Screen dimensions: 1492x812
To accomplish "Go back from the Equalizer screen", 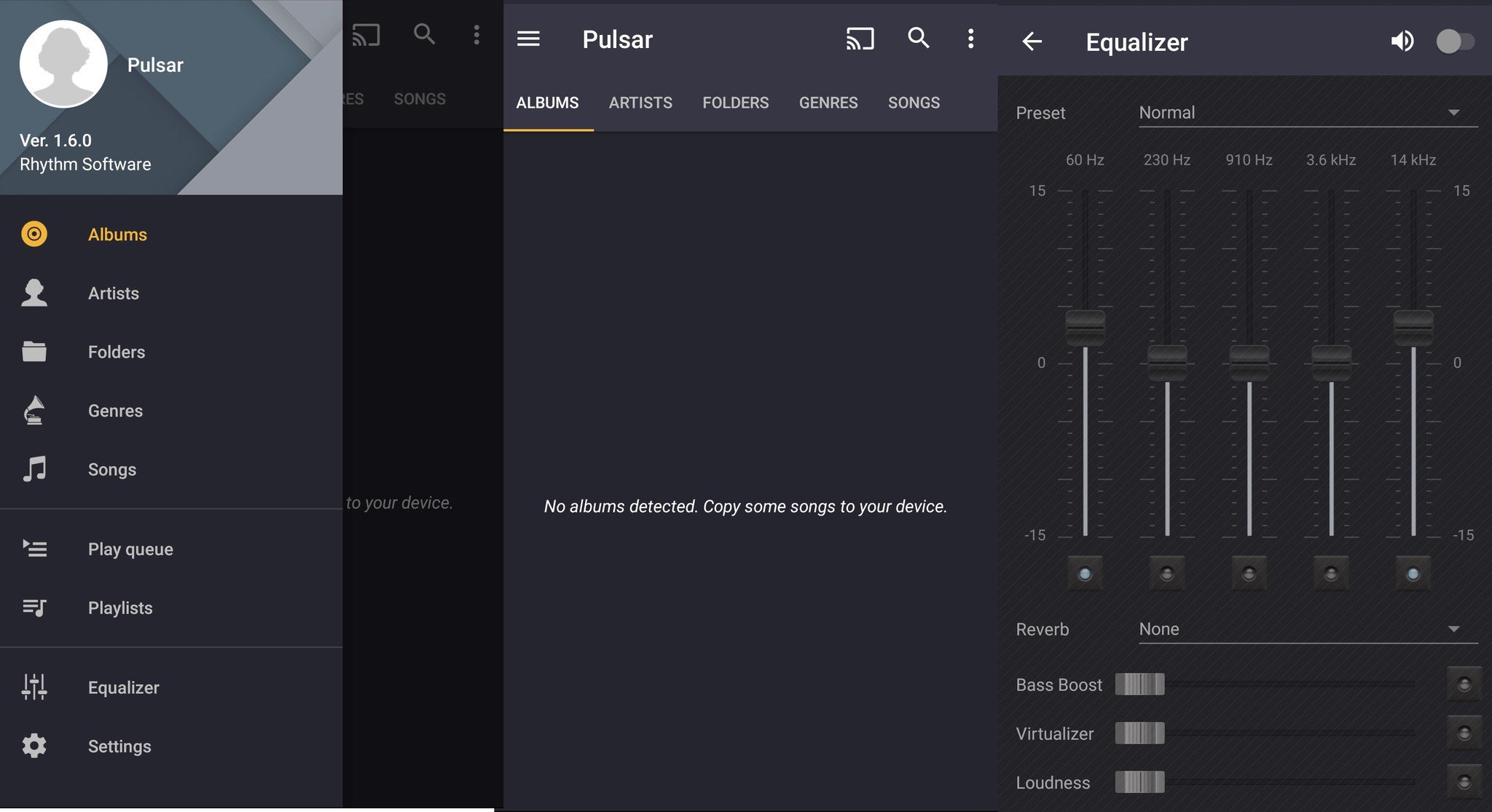I will point(1032,42).
